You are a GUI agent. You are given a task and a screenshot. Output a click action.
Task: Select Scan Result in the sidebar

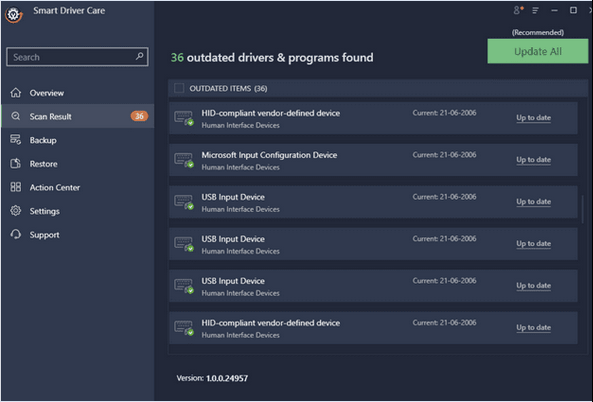(78, 116)
